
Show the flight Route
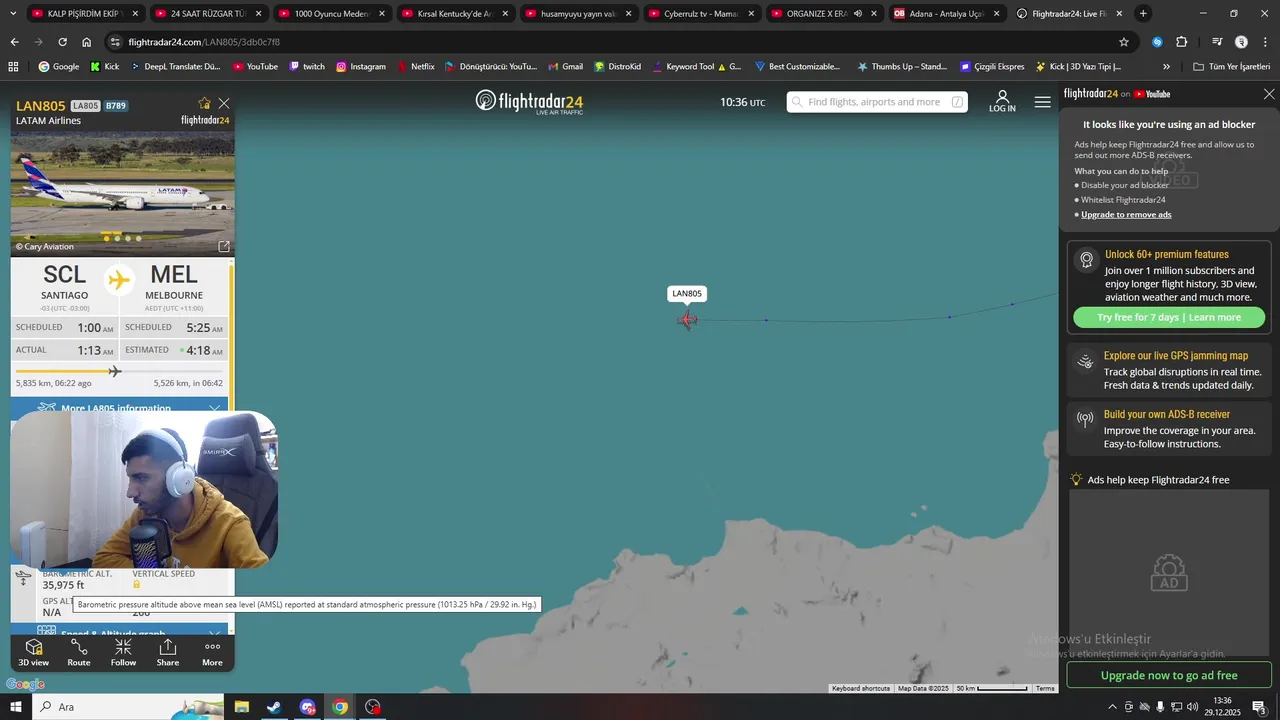tap(79, 652)
